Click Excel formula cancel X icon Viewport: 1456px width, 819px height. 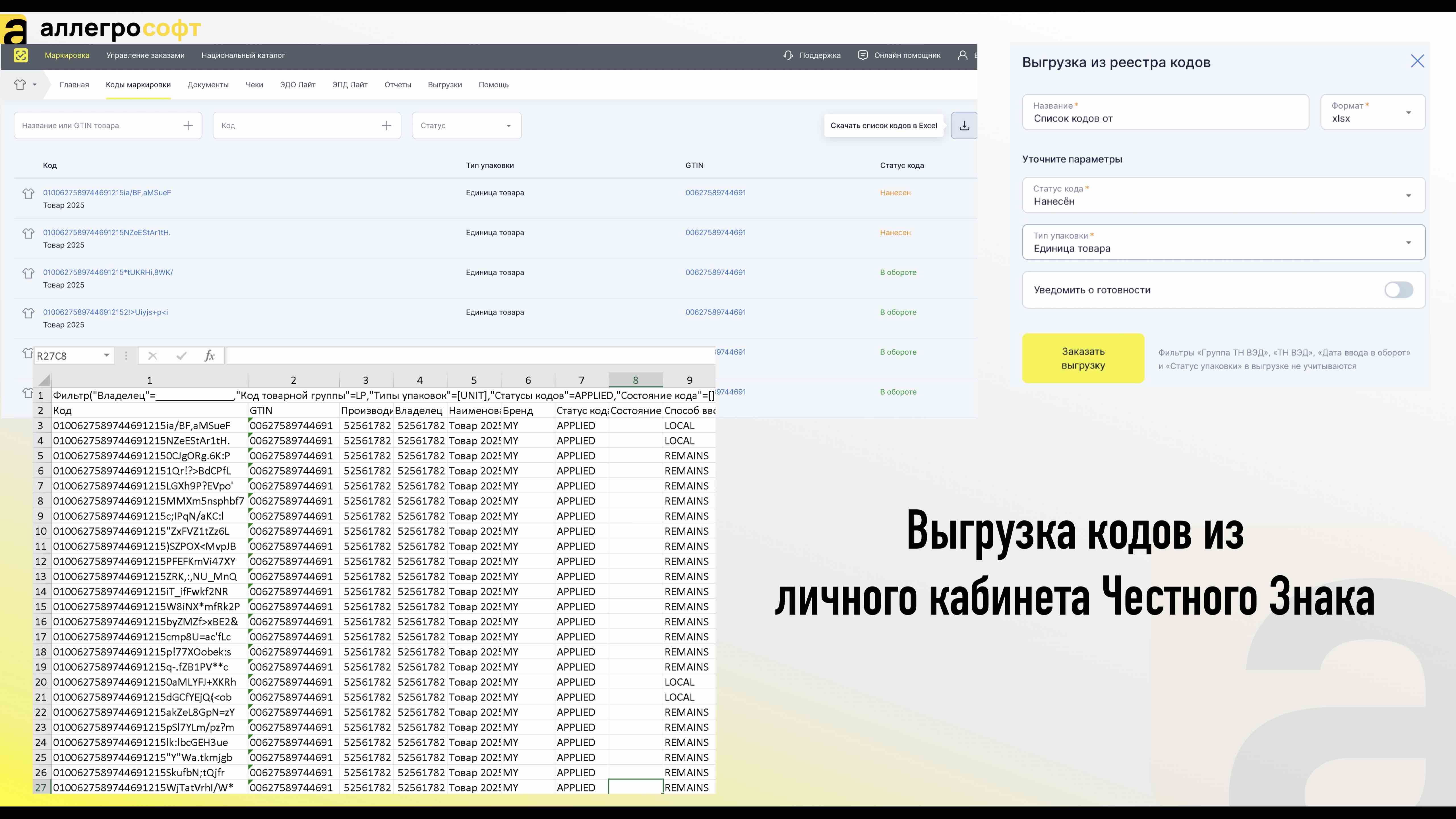[153, 355]
